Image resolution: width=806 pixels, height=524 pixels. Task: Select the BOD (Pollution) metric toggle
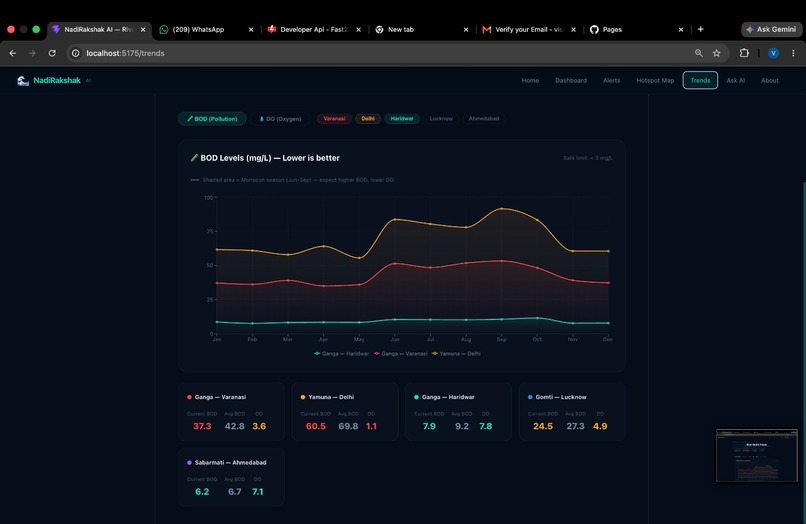click(212, 119)
